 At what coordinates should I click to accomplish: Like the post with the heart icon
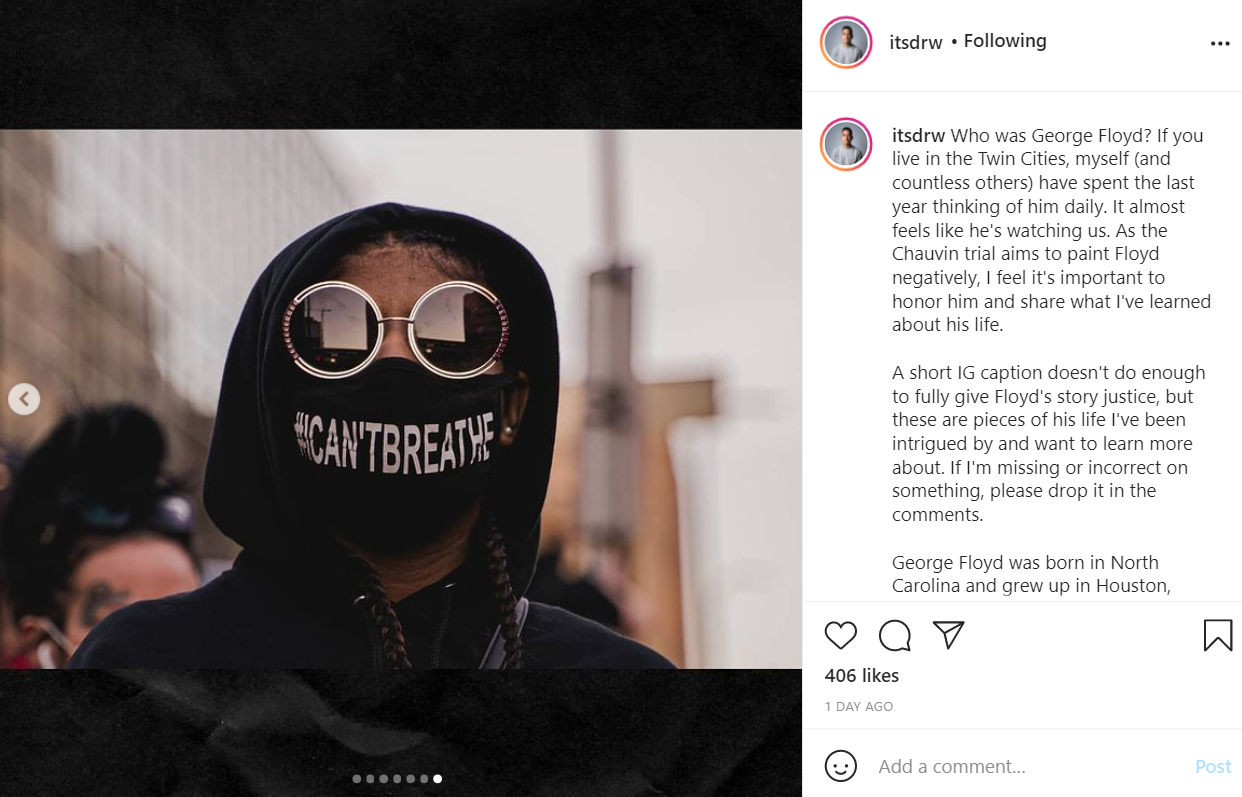(x=841, y=636)
